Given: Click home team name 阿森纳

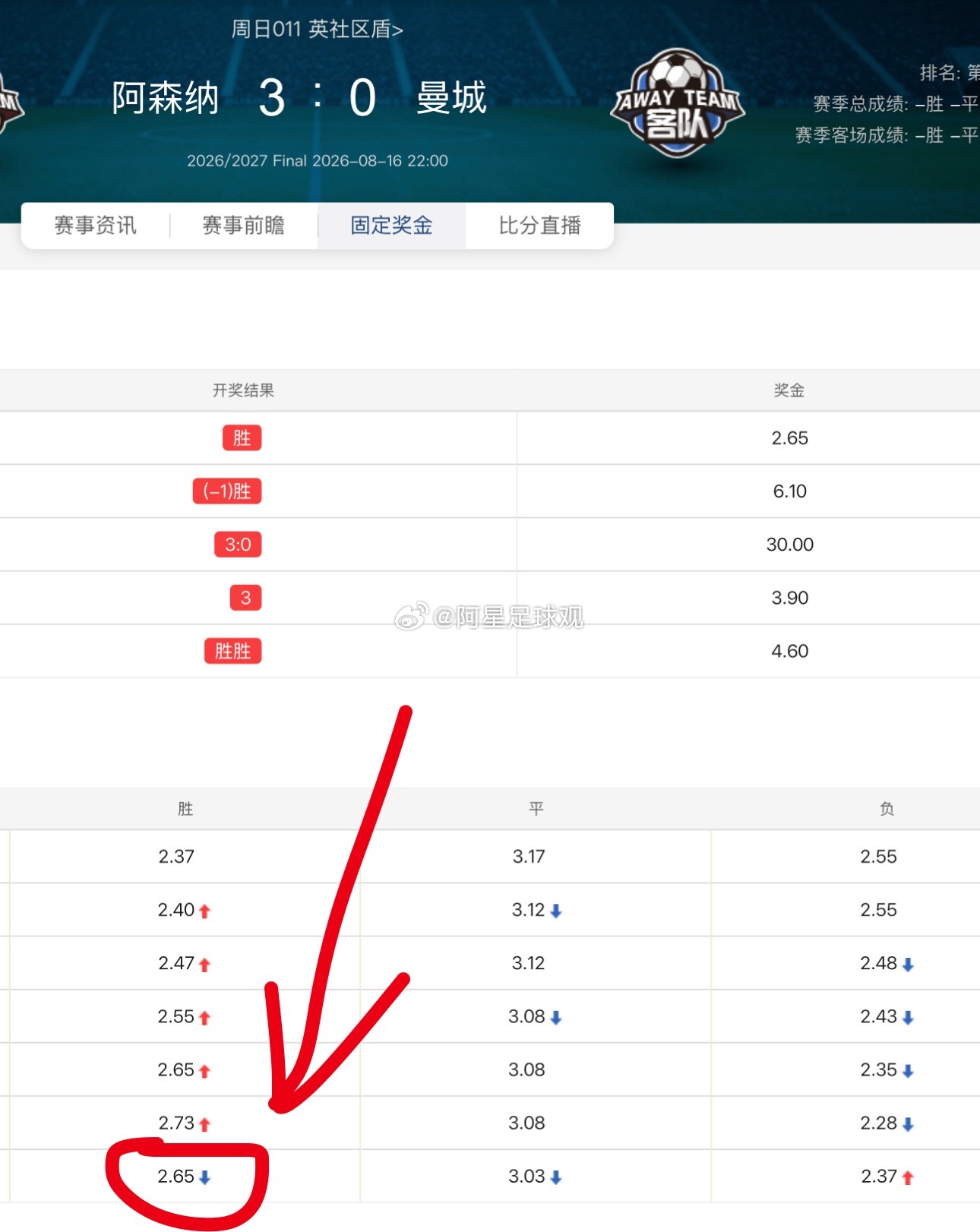Looking at the screenshot, I should tap(166, 98).
